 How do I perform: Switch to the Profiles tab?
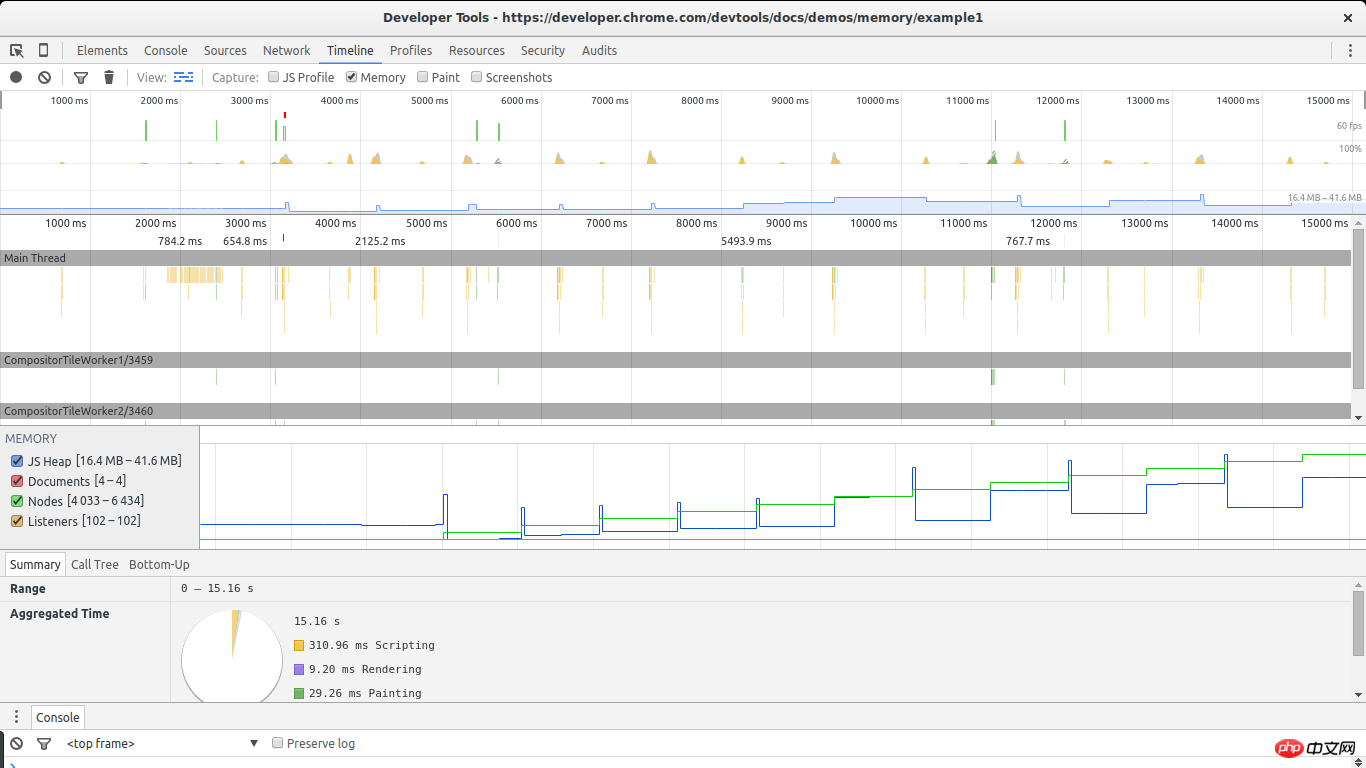point(411,51)
